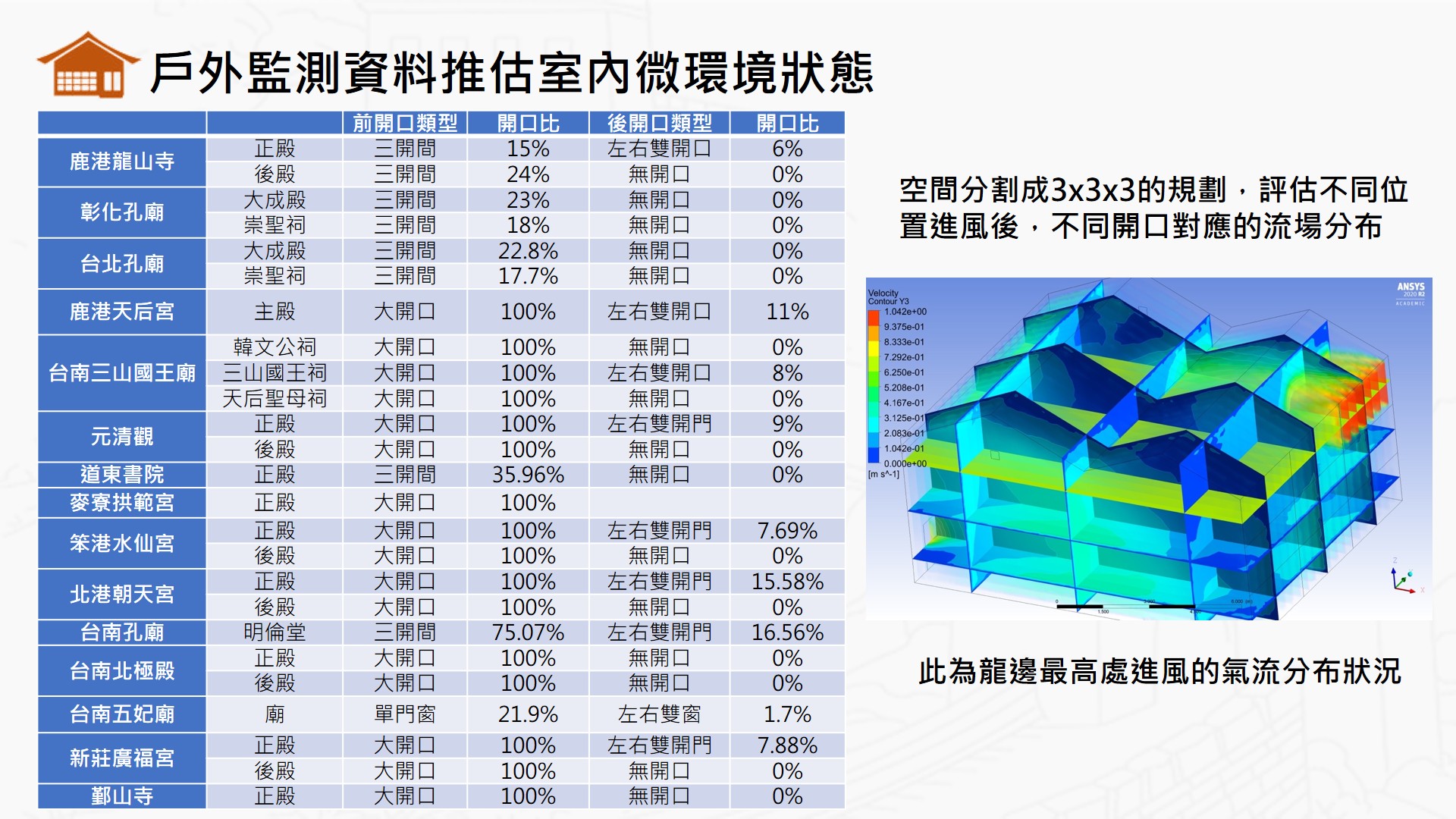This screenshot has height=819, width=1456.
Task: Click the 鹿港龍山寺 row label
Action: coord(122,162)
